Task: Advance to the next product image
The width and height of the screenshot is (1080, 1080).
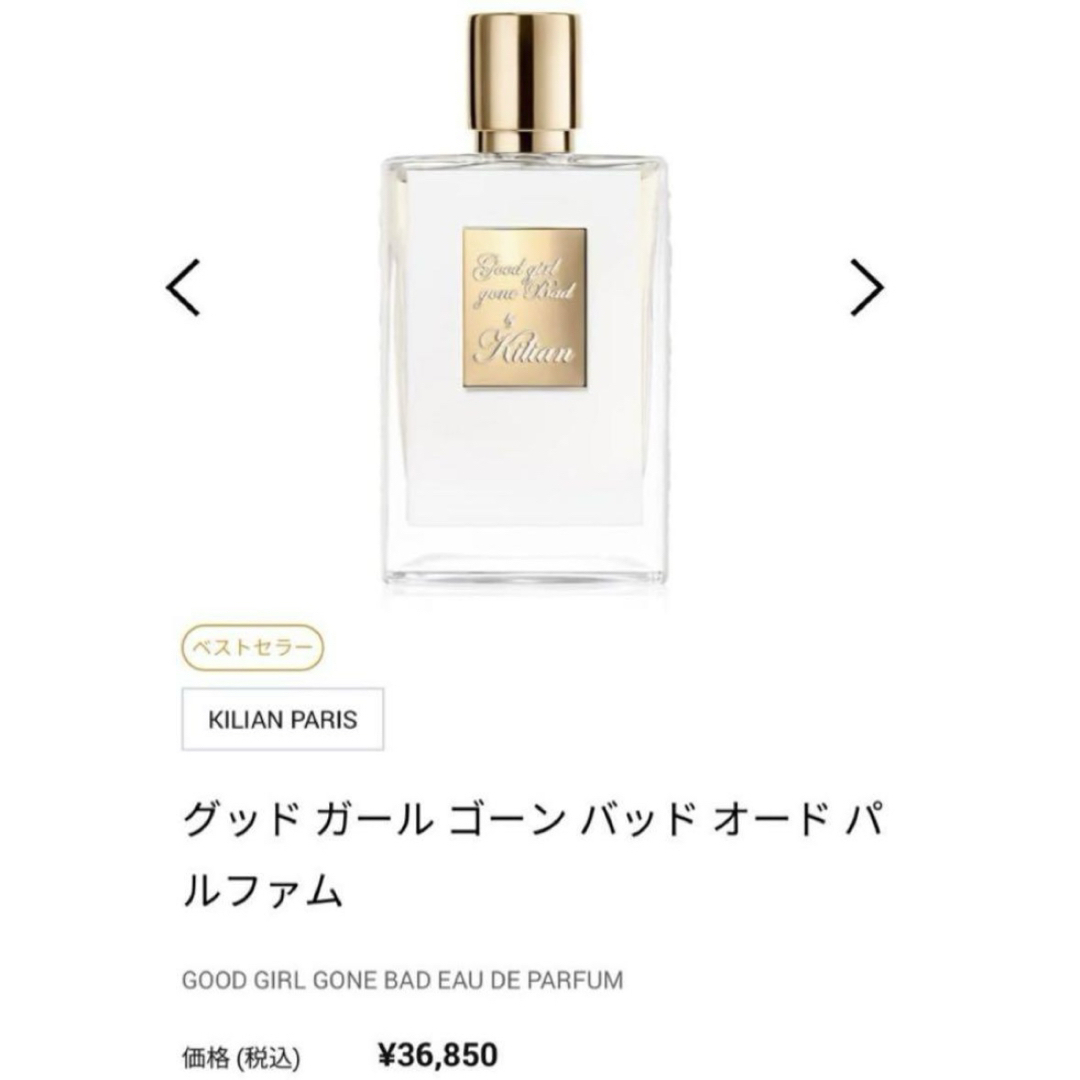Action: pyautogui.click(x=866, y=287)
